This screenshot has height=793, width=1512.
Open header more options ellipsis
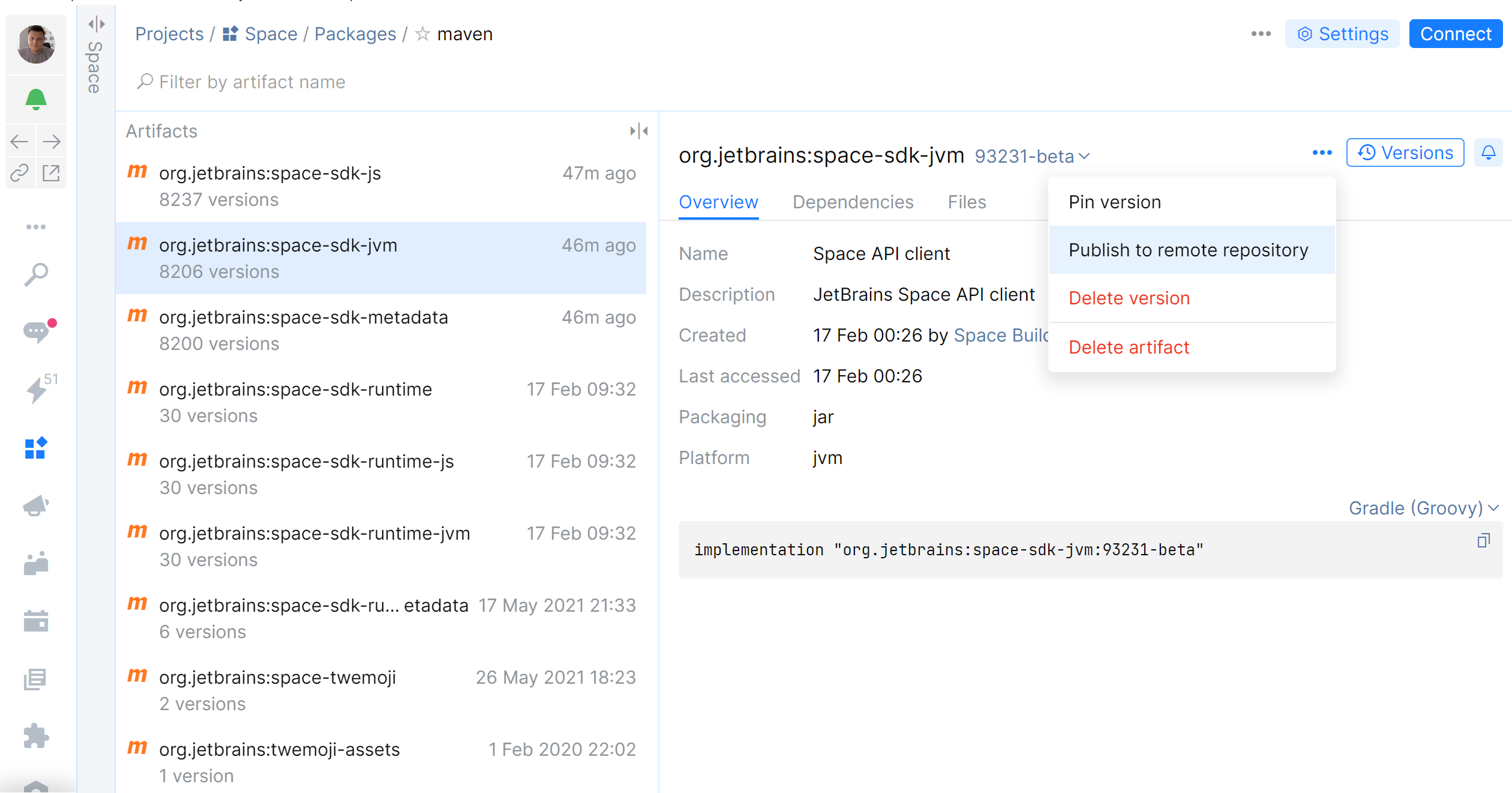[1261, 34]
